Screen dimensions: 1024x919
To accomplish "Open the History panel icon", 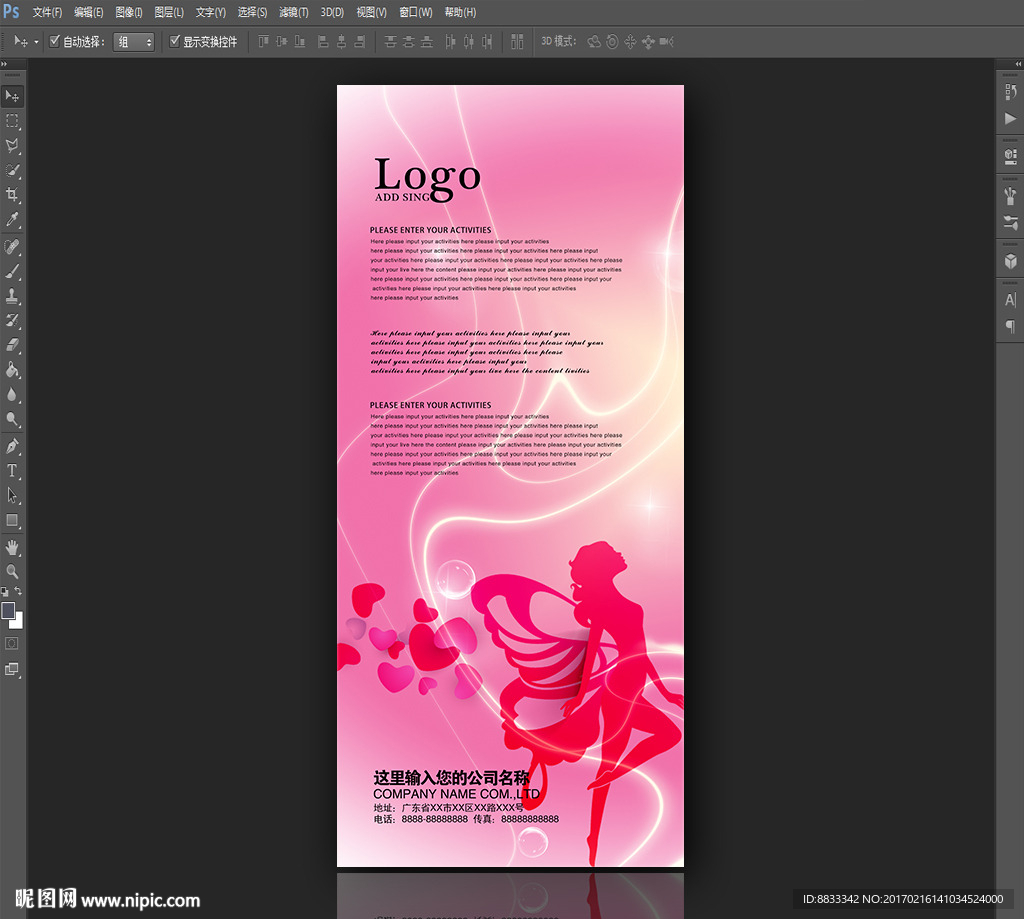I will [x=1010, y=92].
